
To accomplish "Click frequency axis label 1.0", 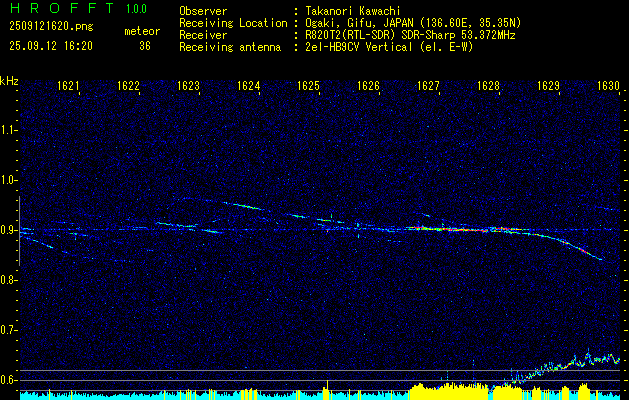I will click(x=9, y=180).
